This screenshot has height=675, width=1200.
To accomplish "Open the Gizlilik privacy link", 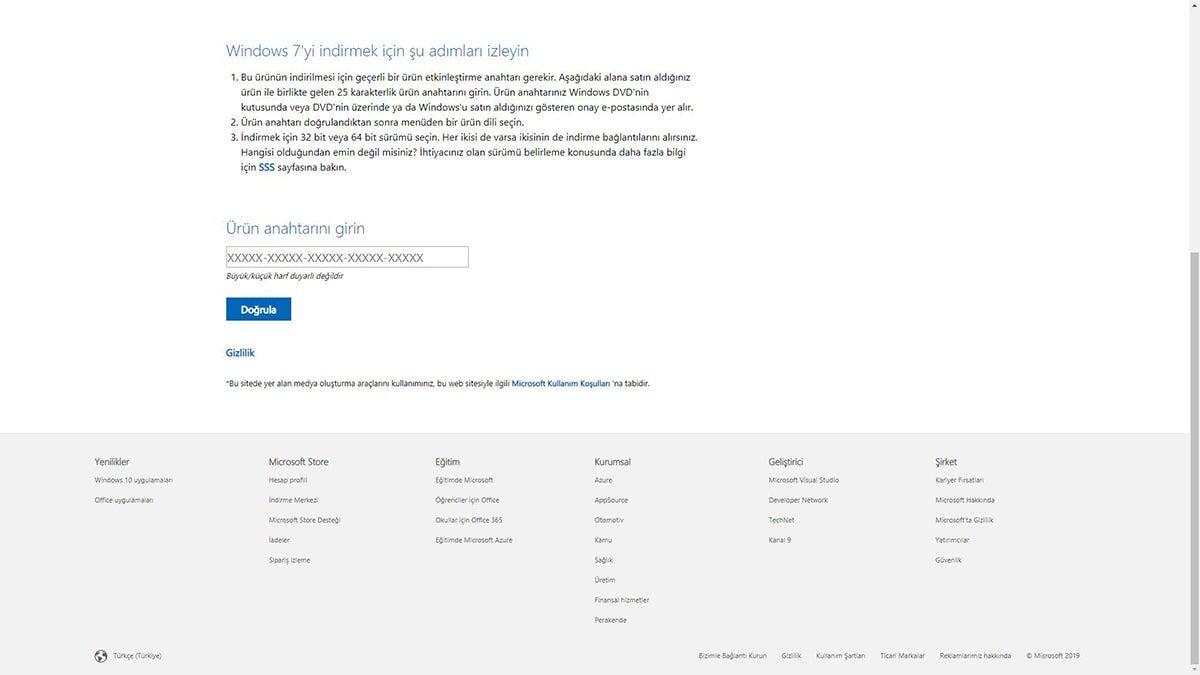I will coord(239,352).
